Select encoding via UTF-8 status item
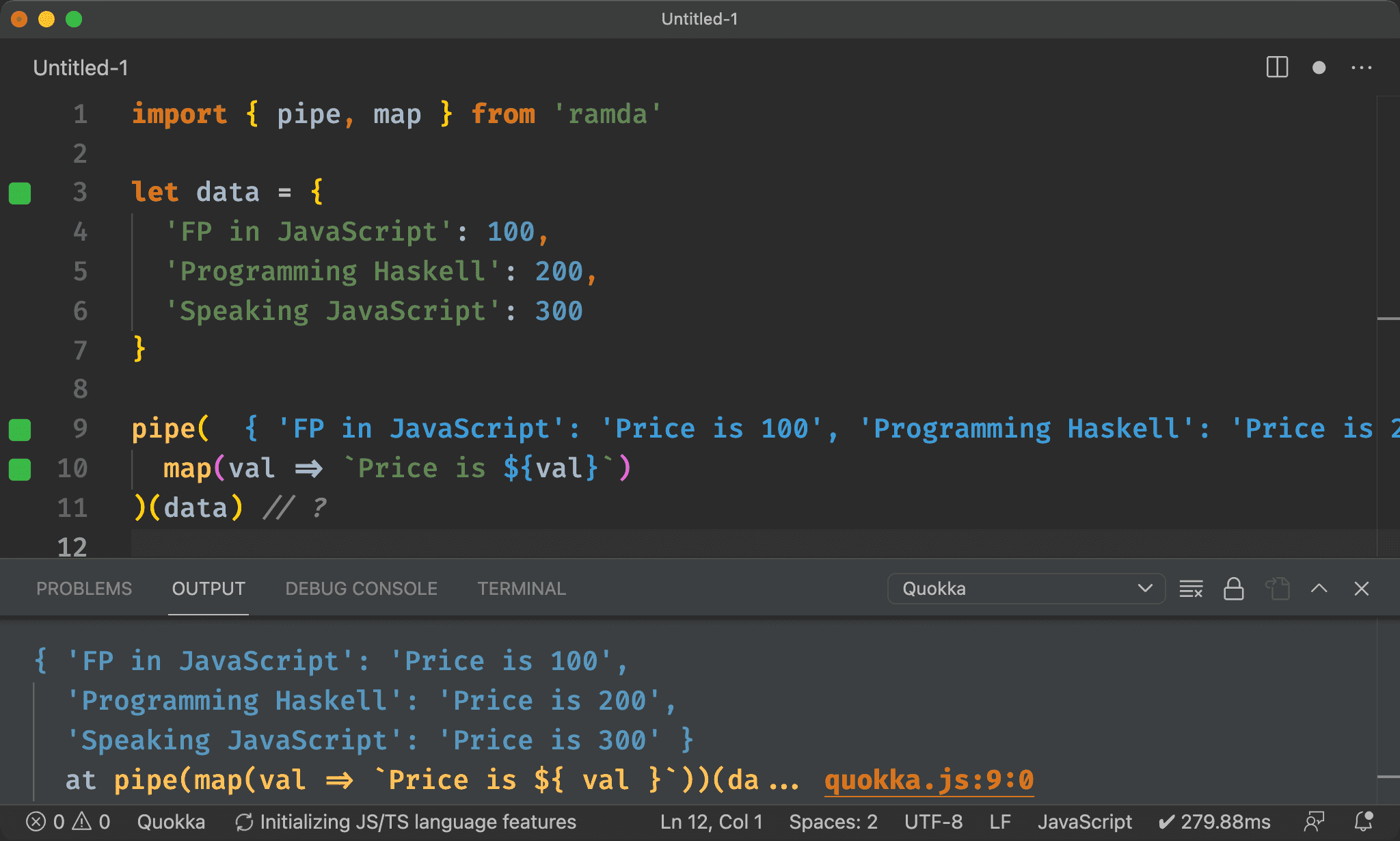 (933, 822)
